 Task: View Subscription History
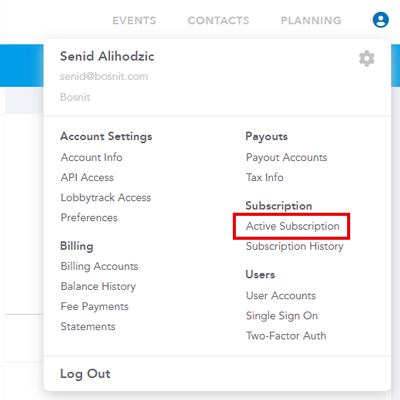pos(295,247)
